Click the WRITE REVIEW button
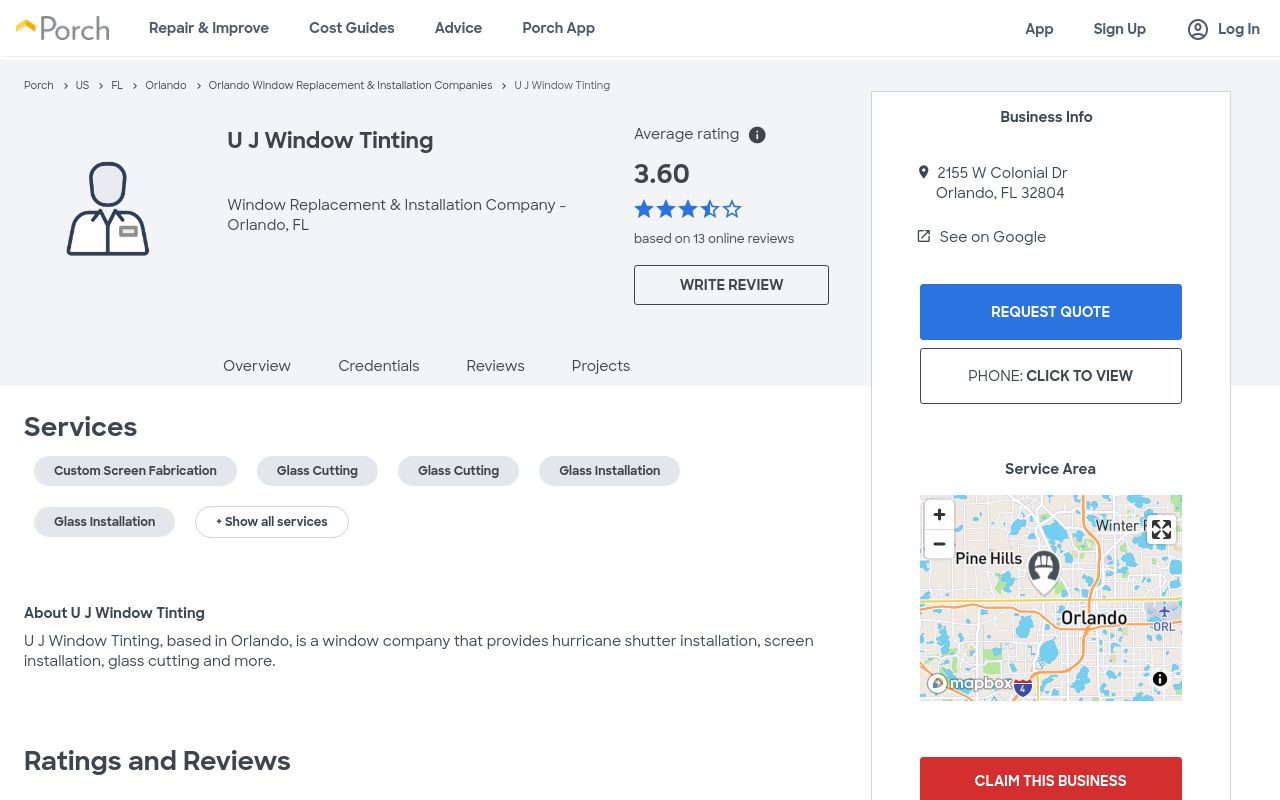Screen dimensions: 1280x800 (731, 285)
